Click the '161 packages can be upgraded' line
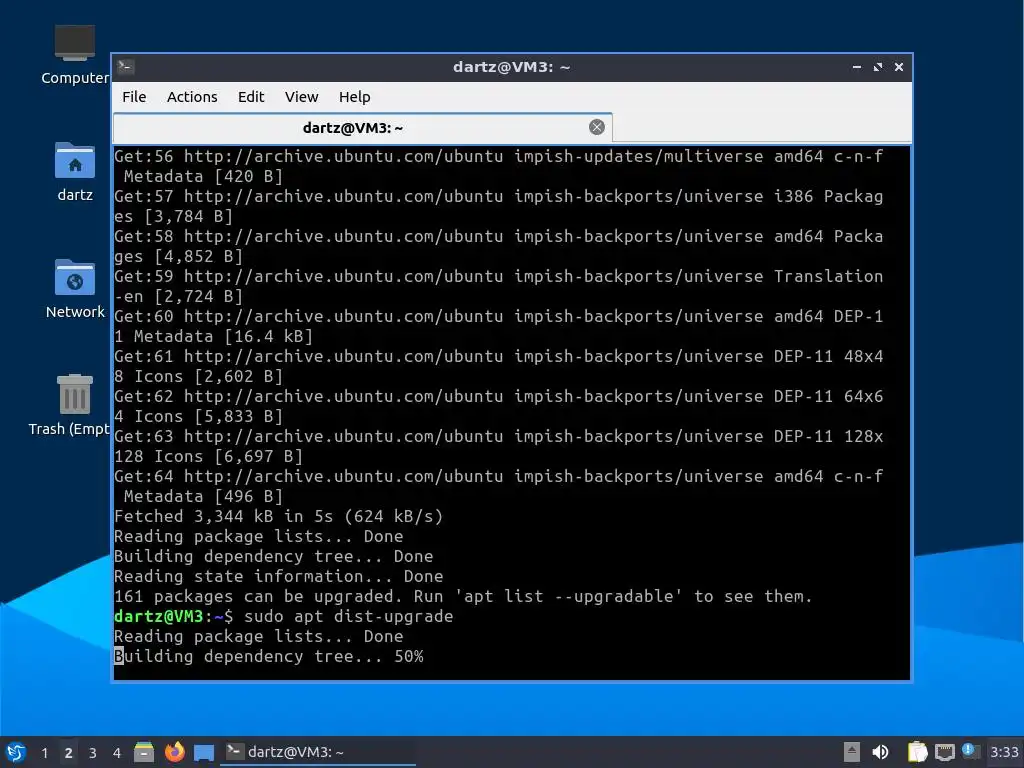Screen dimensions: 1024x768 pos(463,596)
